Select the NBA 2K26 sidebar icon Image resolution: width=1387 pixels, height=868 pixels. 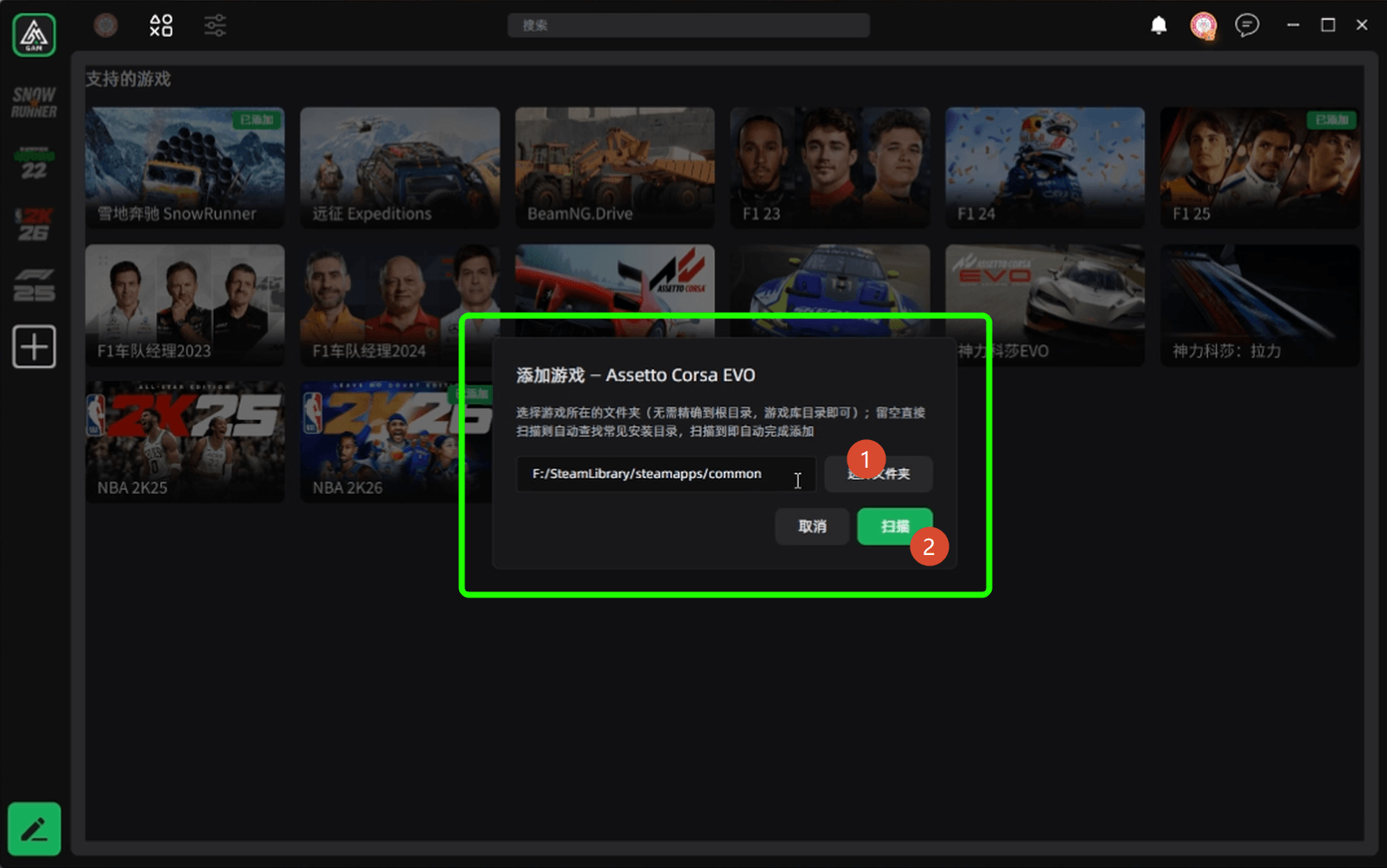(35, 225)
